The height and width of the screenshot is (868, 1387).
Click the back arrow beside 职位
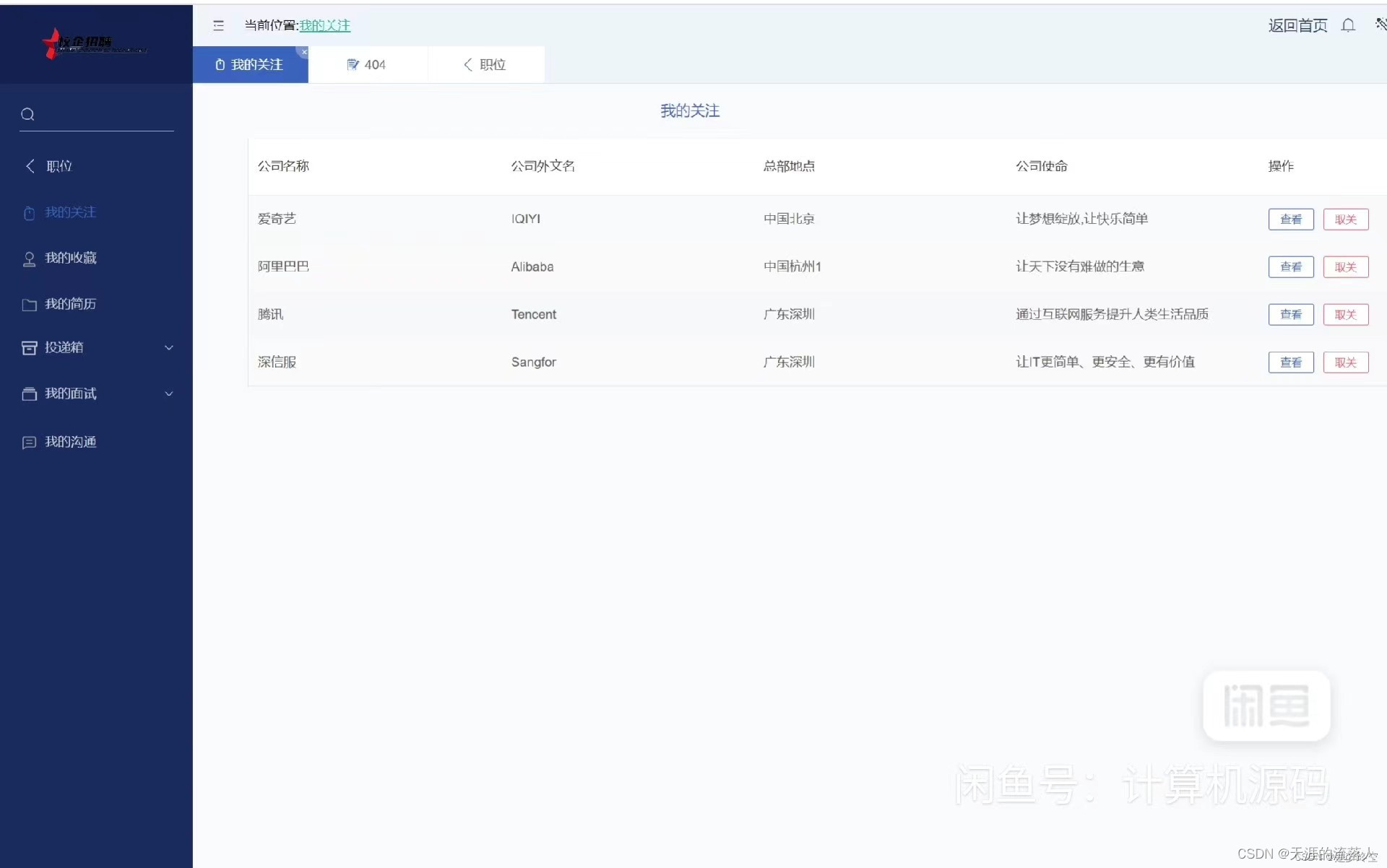coord(29,165)
